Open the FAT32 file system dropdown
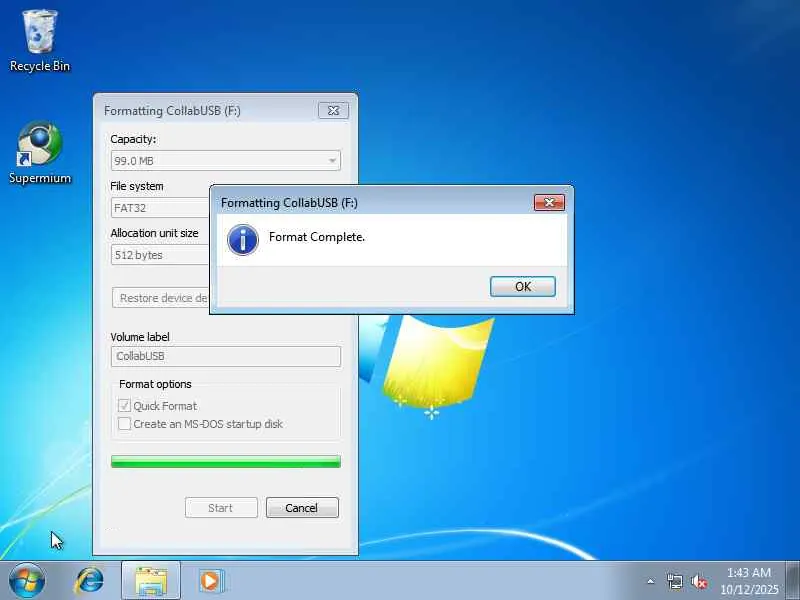Image resolution: width=800 pixels, height=600 pixels. point(160,208)
